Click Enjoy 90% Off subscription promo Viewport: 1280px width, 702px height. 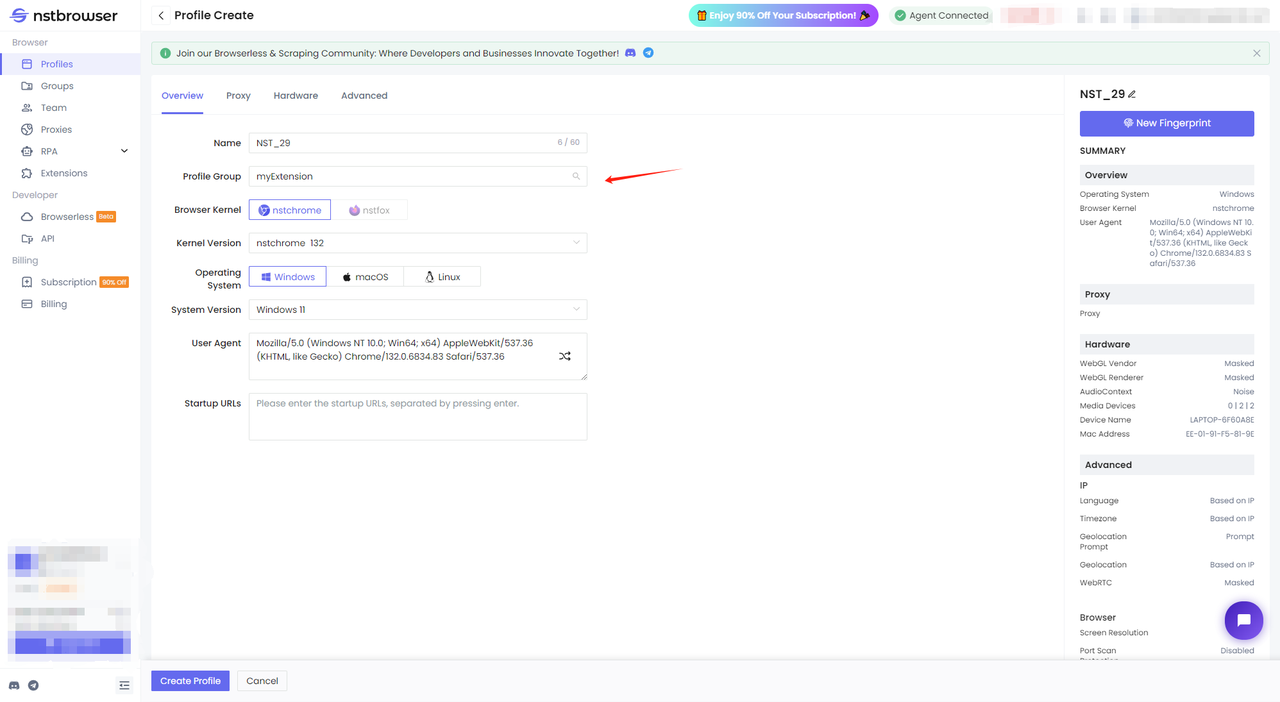pos(783,15)
